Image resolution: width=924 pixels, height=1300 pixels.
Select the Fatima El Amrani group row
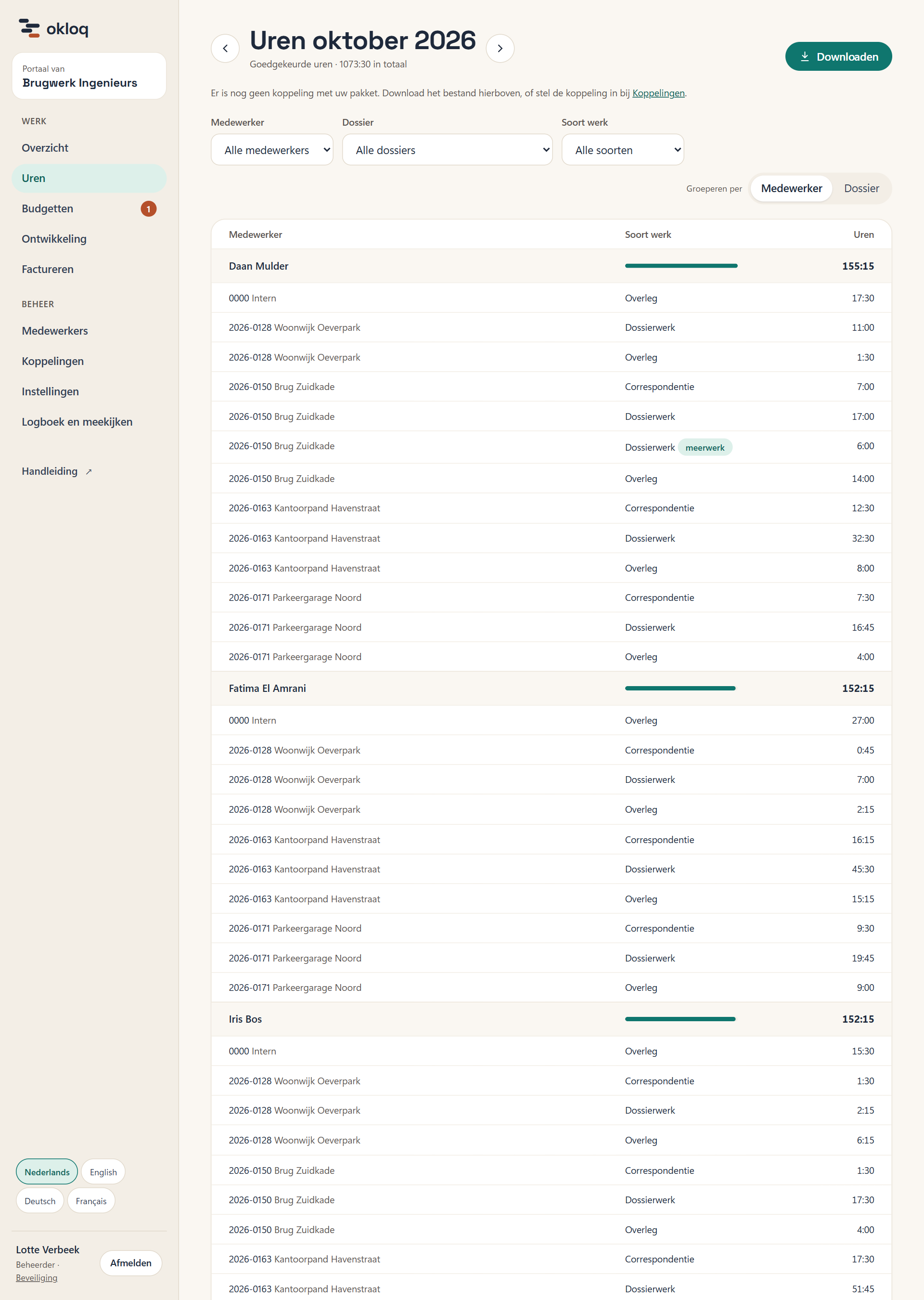[x=551, y=688]
